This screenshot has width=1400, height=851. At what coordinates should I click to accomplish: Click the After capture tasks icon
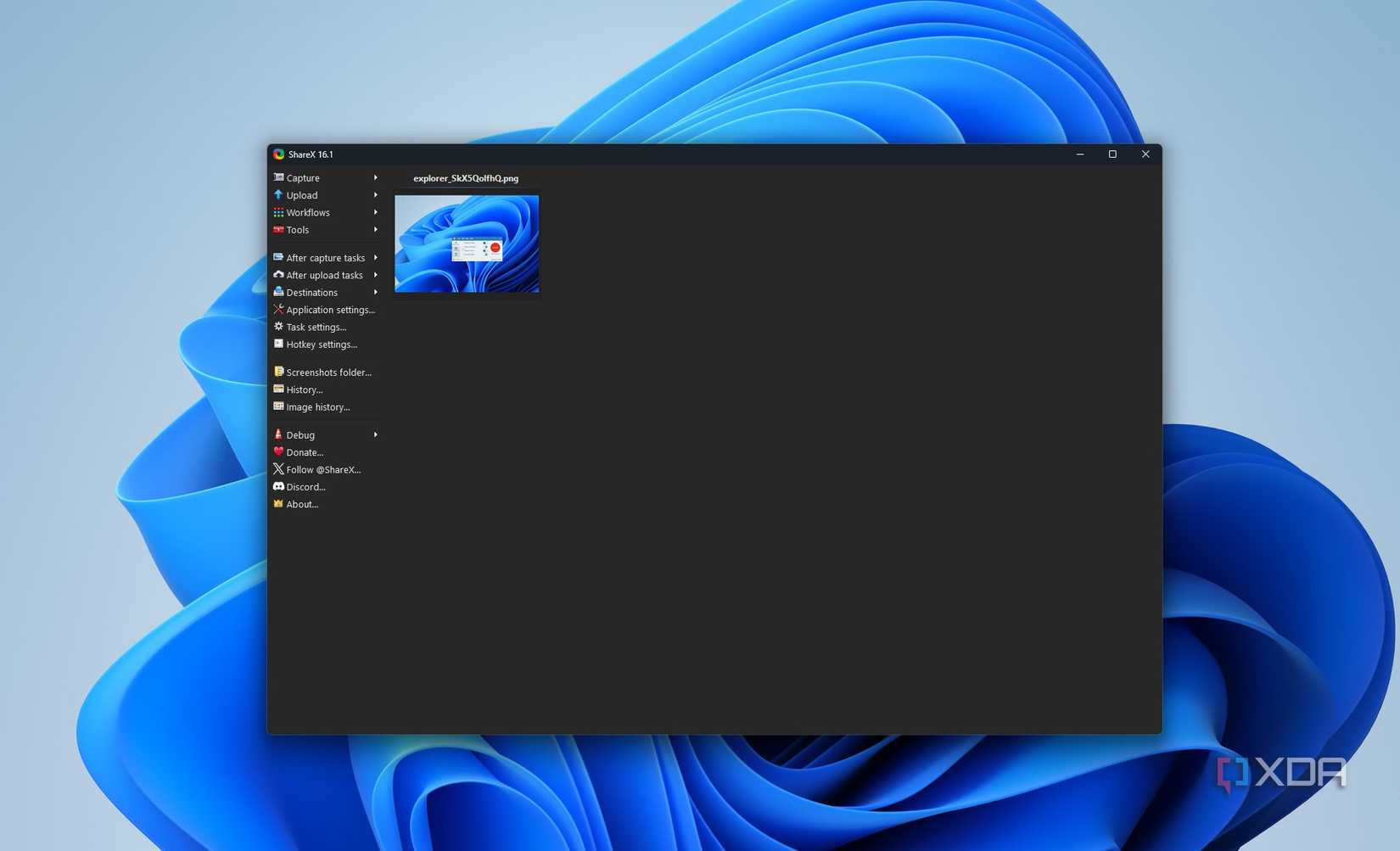278,257
